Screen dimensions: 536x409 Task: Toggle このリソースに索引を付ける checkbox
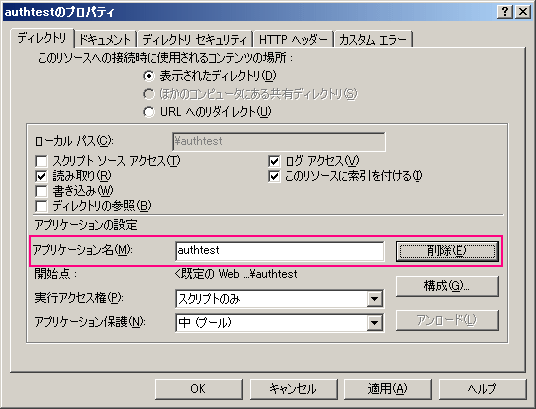(274, 176)
